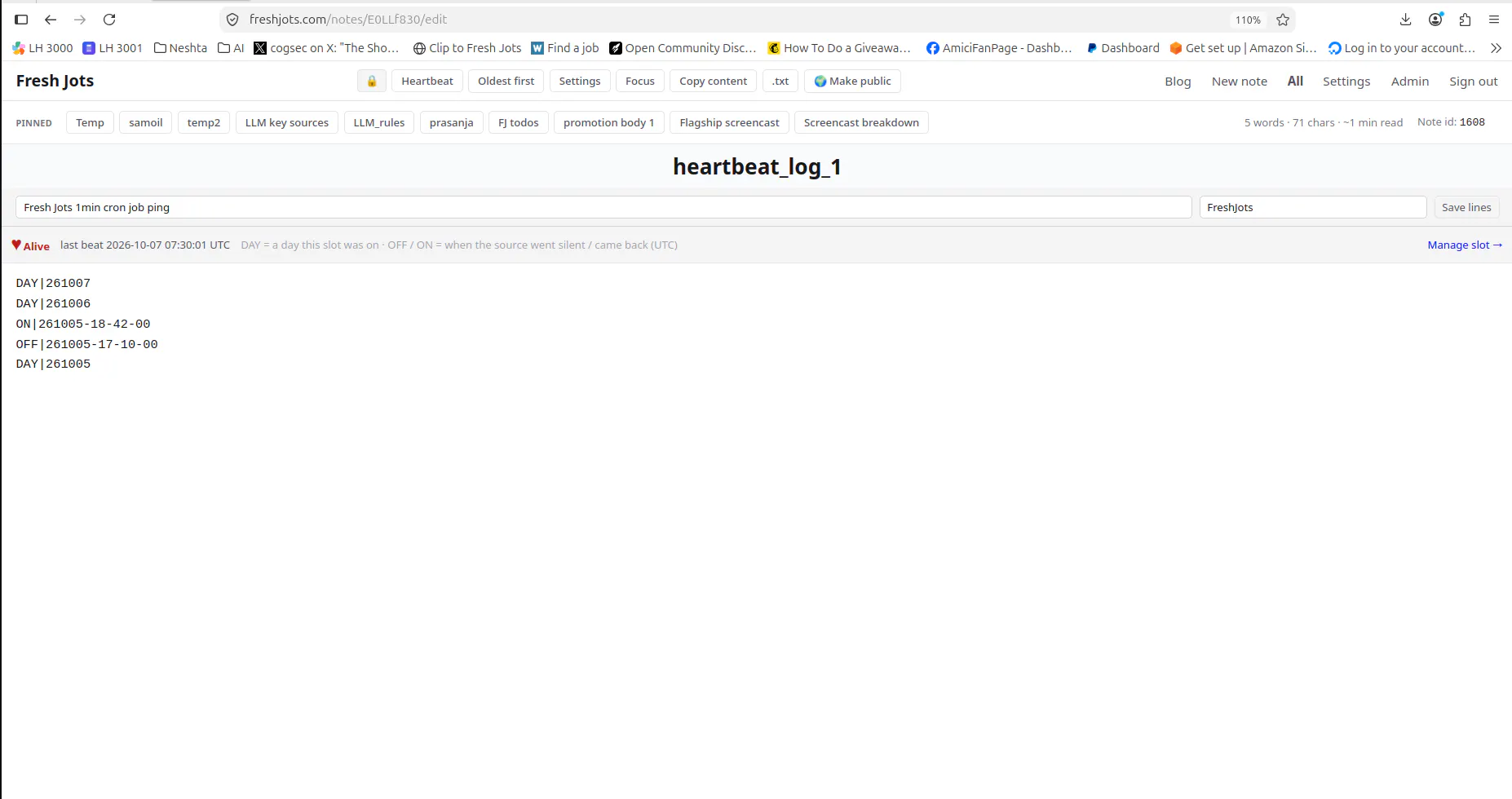Click the browser forward arrow
1512x799 pixels.
80,20
